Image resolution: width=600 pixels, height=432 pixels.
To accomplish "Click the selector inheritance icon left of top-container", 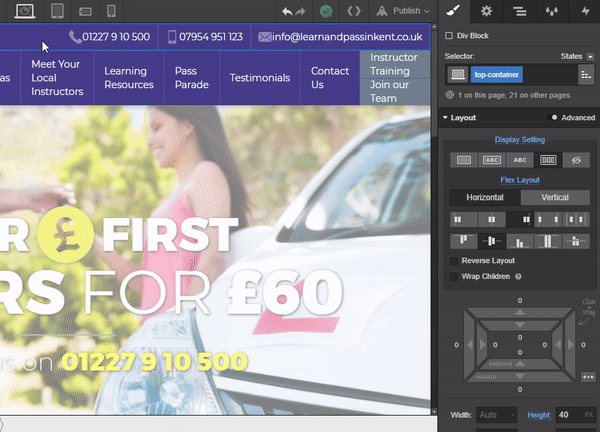I will tap(458, 74).
